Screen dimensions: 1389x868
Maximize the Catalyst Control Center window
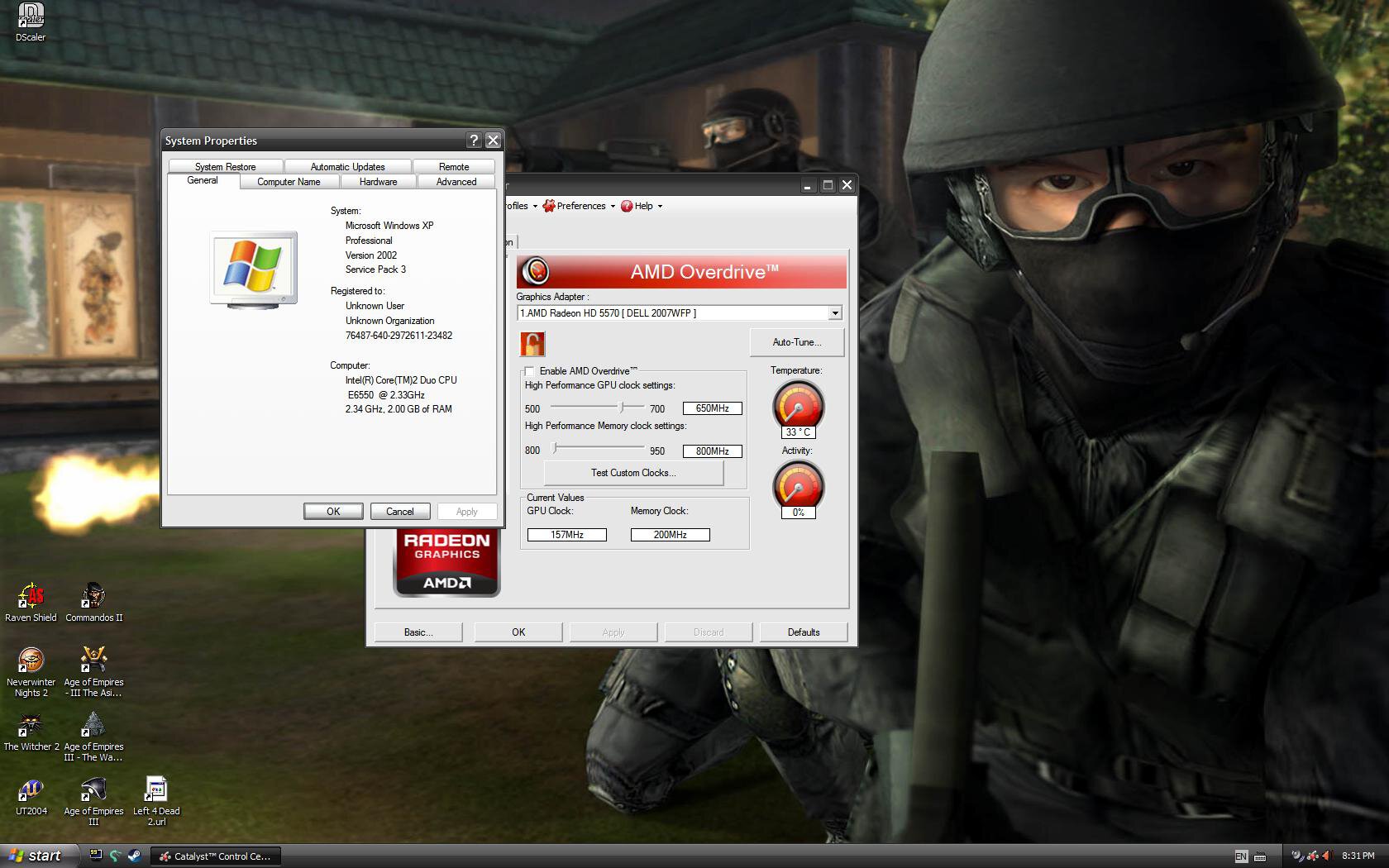(828, 185)
